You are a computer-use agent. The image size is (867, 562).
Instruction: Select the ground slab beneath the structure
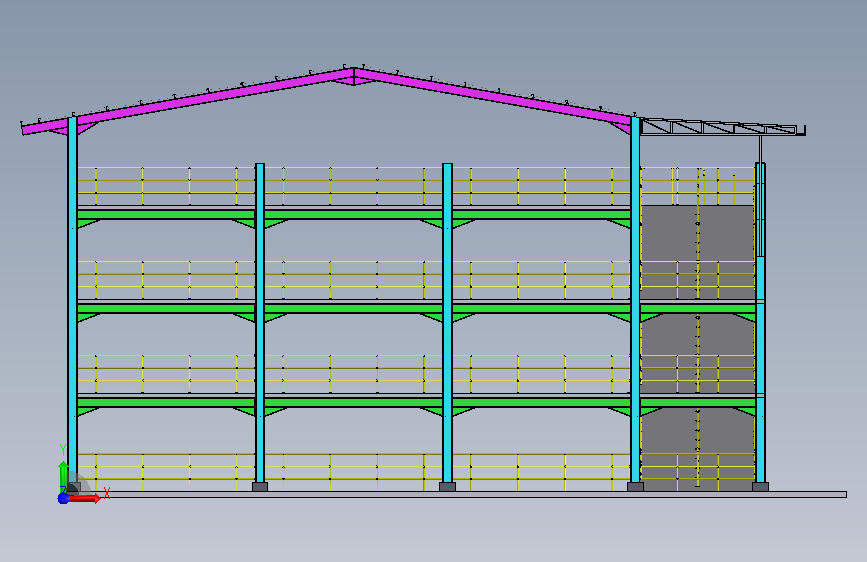point(459,495)
